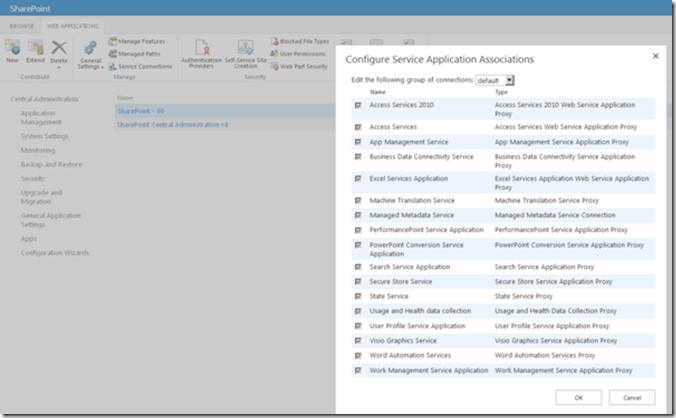This screenshot has width=676, height=418.
Task: Toggle Work Management Service Application checkbox
Action: pyautogui.click(x=358, y=370)
